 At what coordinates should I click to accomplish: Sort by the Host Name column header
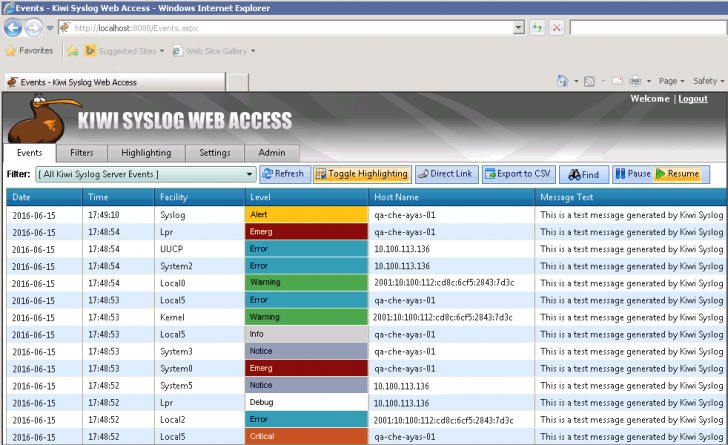[x=452, y=197]
